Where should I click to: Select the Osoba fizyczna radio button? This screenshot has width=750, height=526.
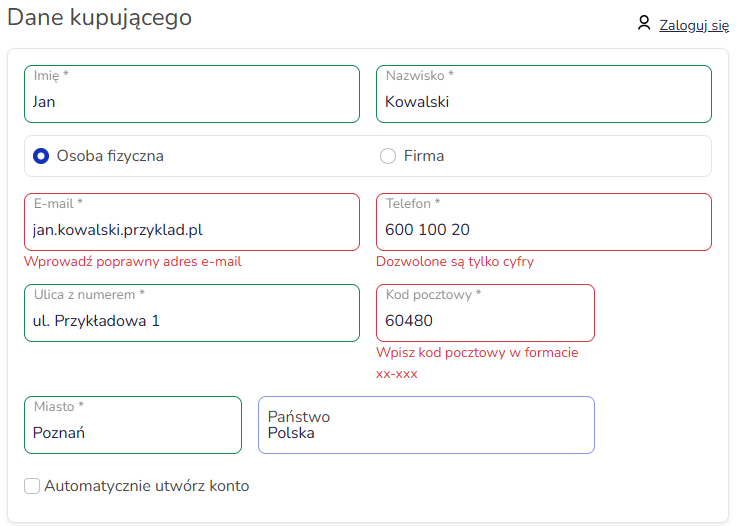[x=41, y=156]
